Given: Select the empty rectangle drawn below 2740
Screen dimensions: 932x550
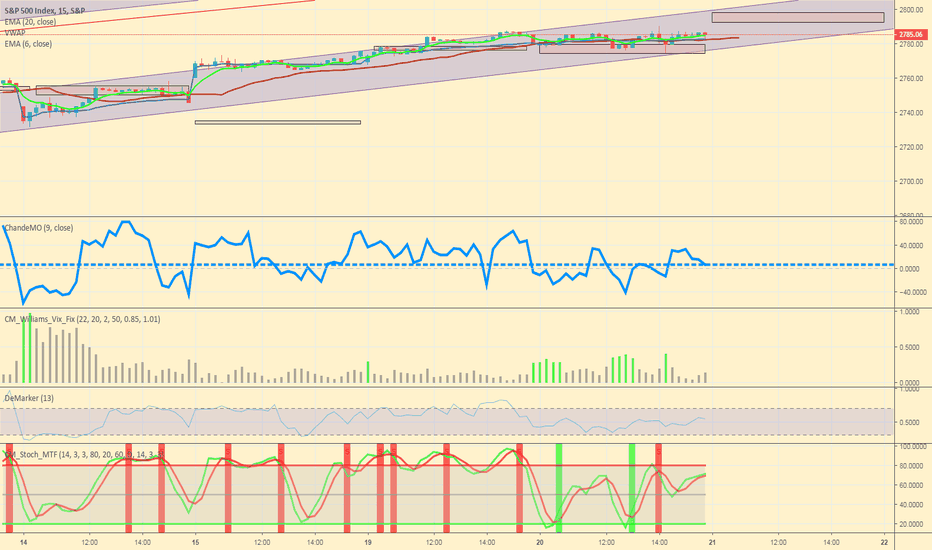Looking at the screenshot, I should [x=278, y=122].
